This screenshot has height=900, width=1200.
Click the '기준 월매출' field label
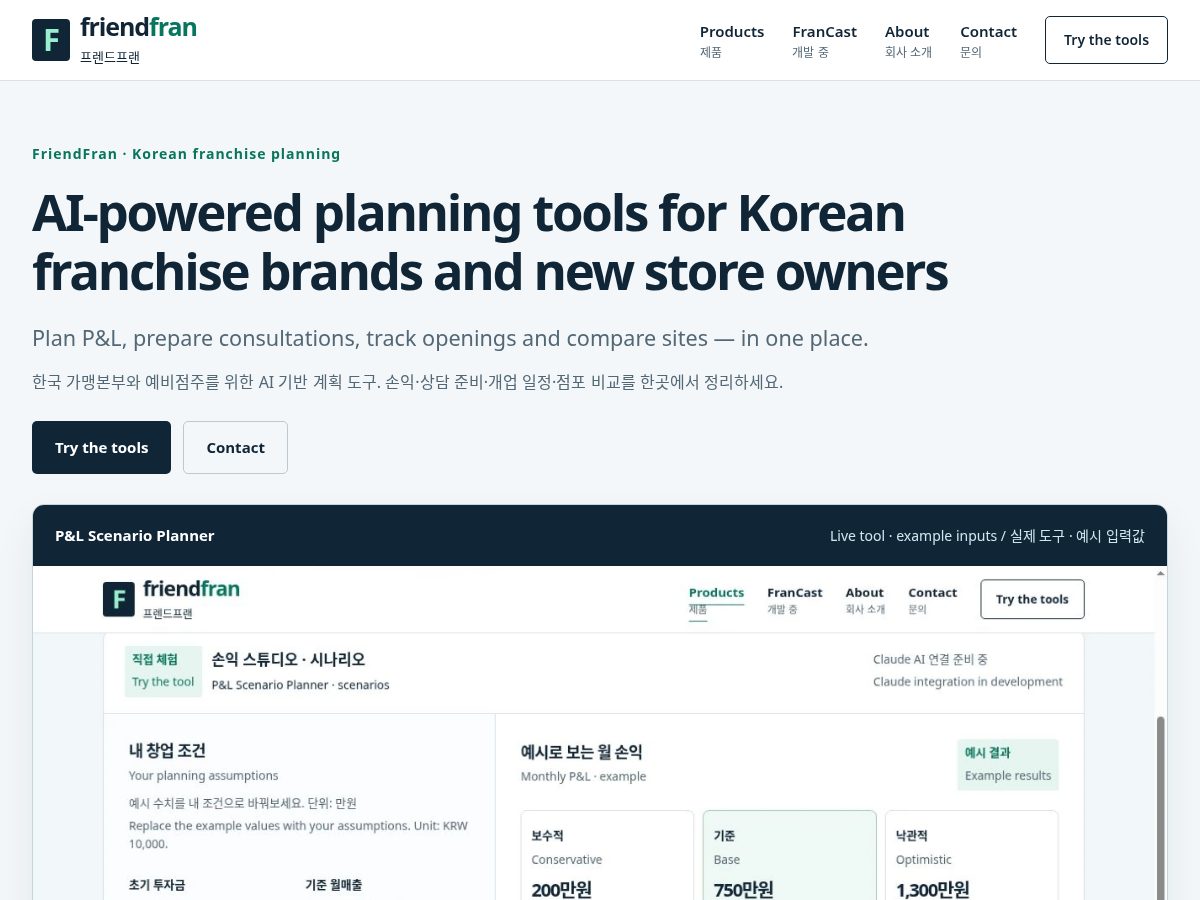click(333, 885)
